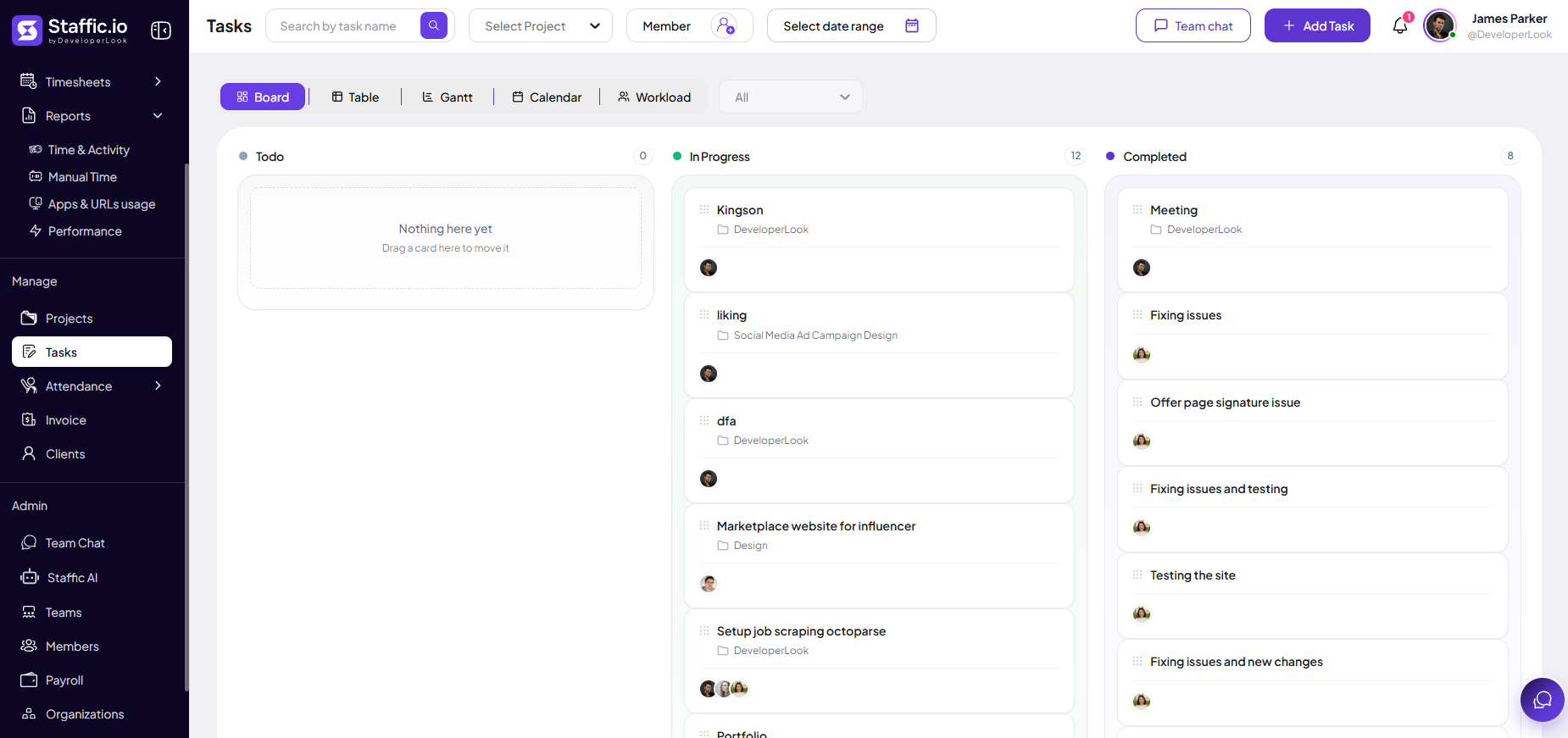
Task: Switch to the Gantt view tab
Action: point(448,97)
